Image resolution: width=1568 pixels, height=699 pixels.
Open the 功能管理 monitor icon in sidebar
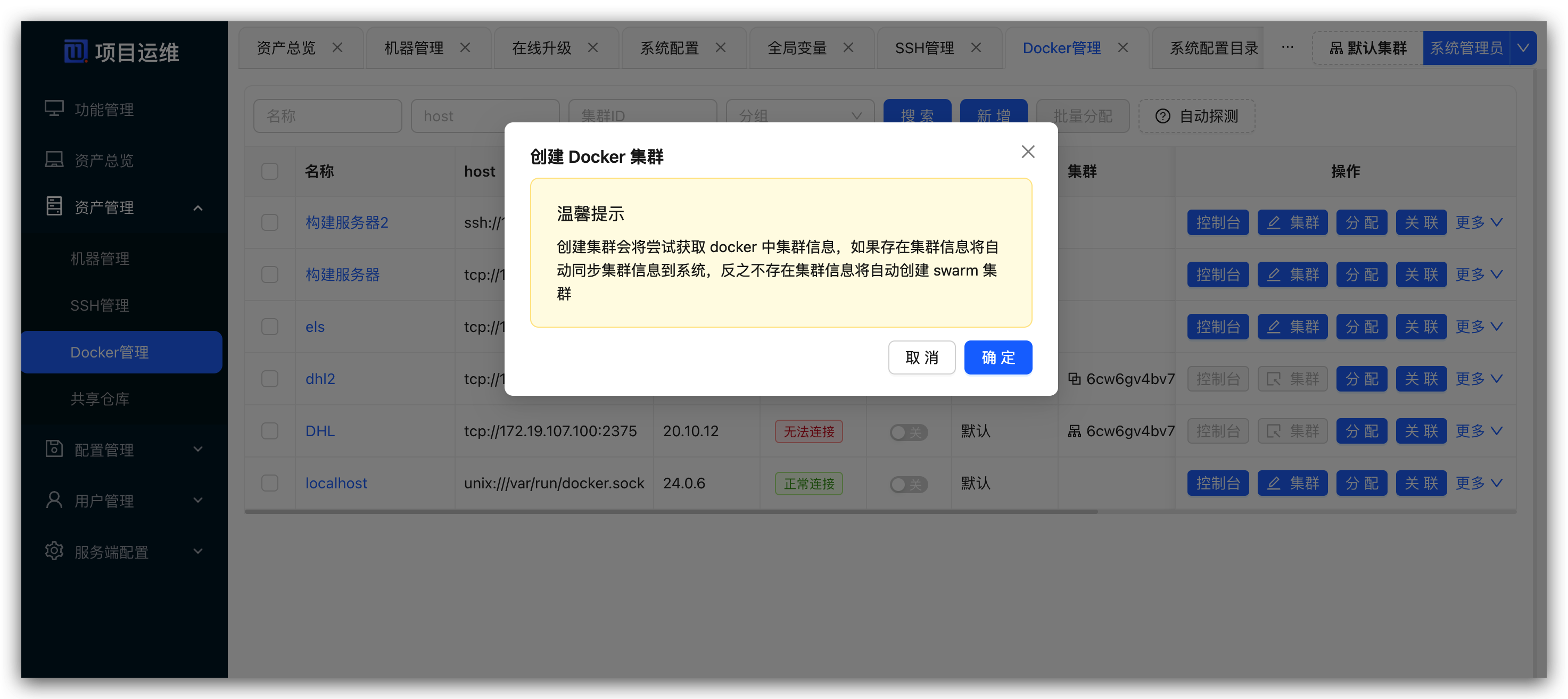[x=54, y=109]
